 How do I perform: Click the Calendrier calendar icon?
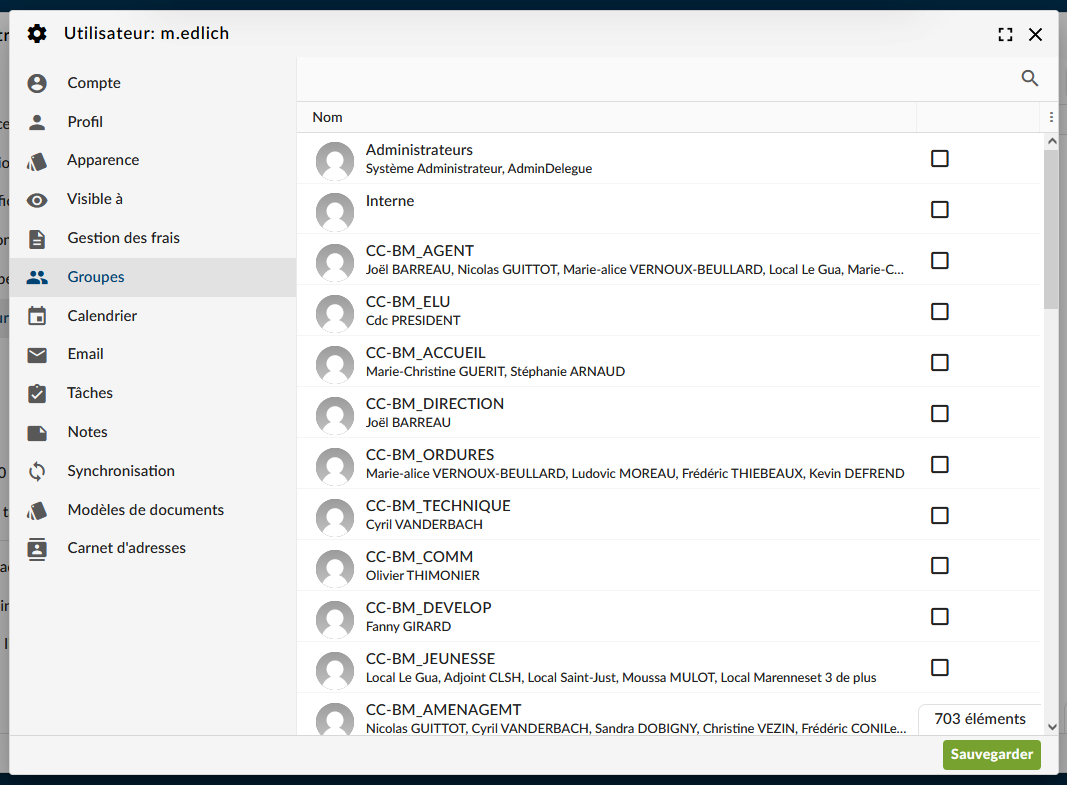click(37, 315)
